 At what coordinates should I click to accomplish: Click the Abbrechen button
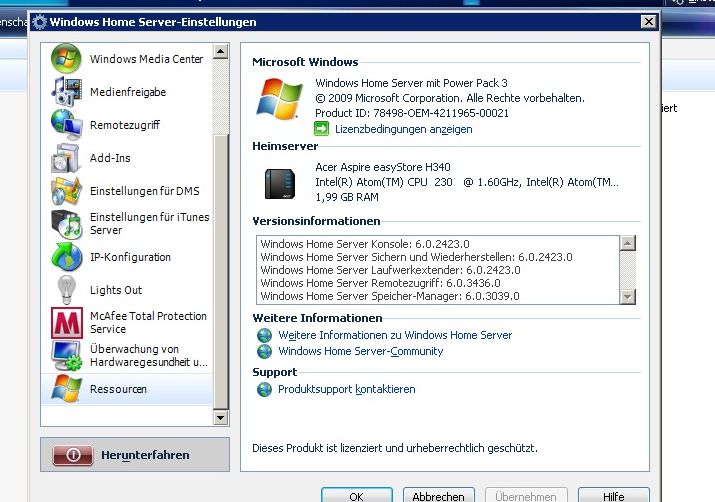438,496
